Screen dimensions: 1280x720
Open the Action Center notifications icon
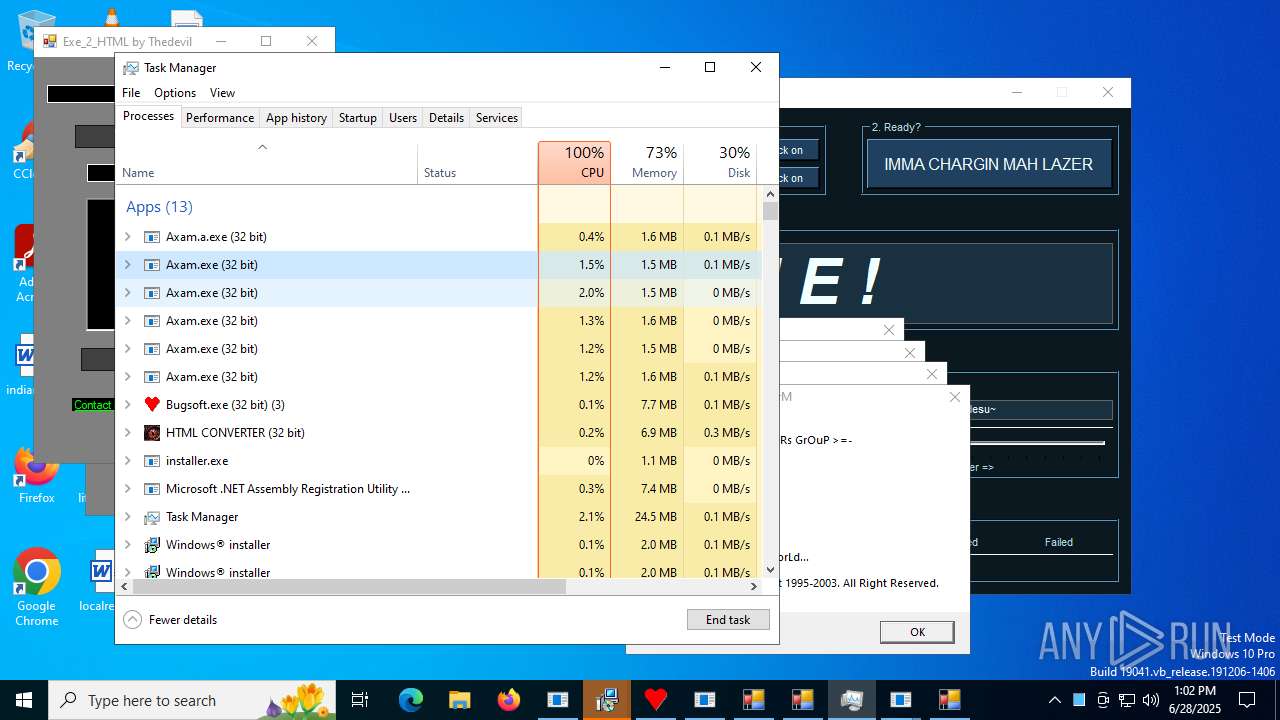click(x=1247, y=700)
